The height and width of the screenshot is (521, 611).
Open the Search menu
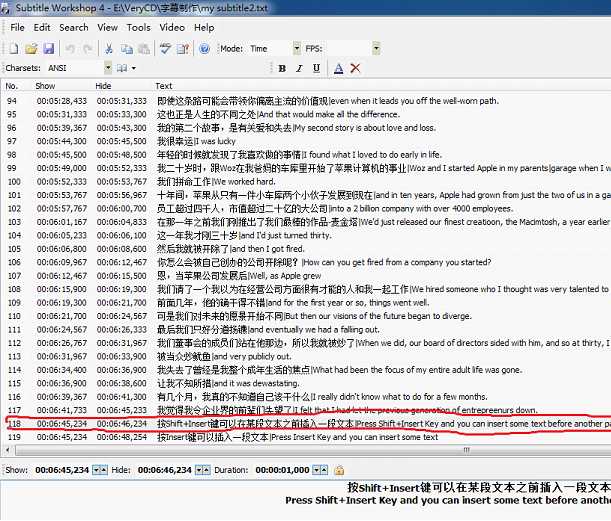coord(74,28)
